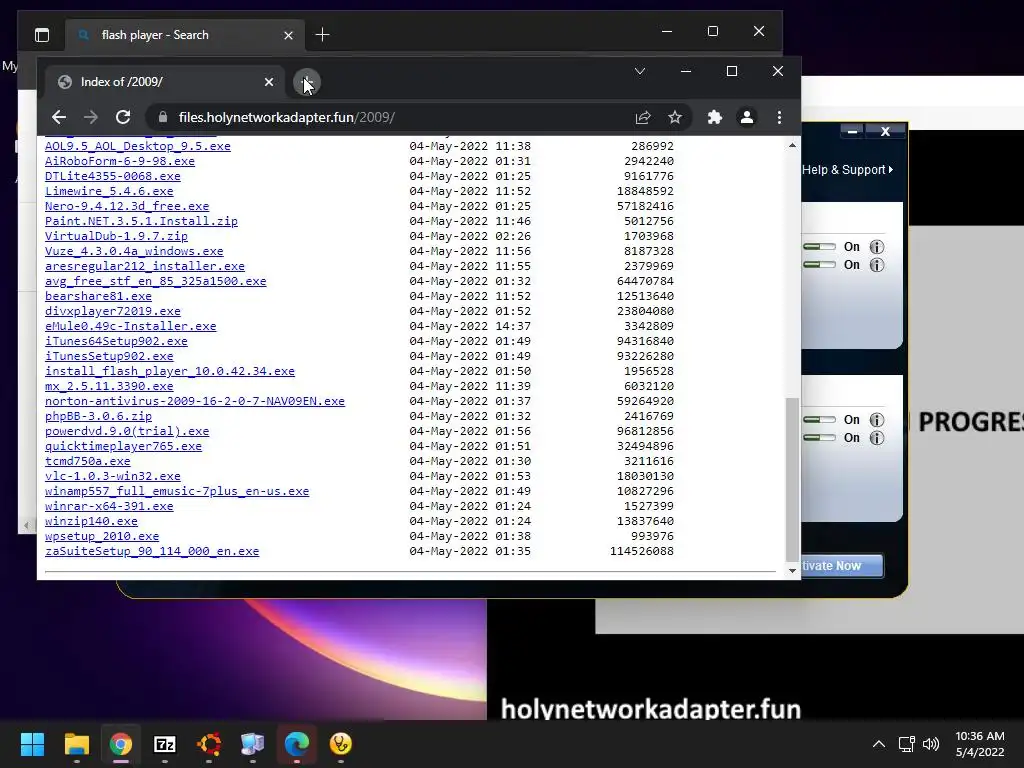Download norton-antivirus-2009 NAV09EN.exe
The image size is (1024, 768).
pos(195,402)
